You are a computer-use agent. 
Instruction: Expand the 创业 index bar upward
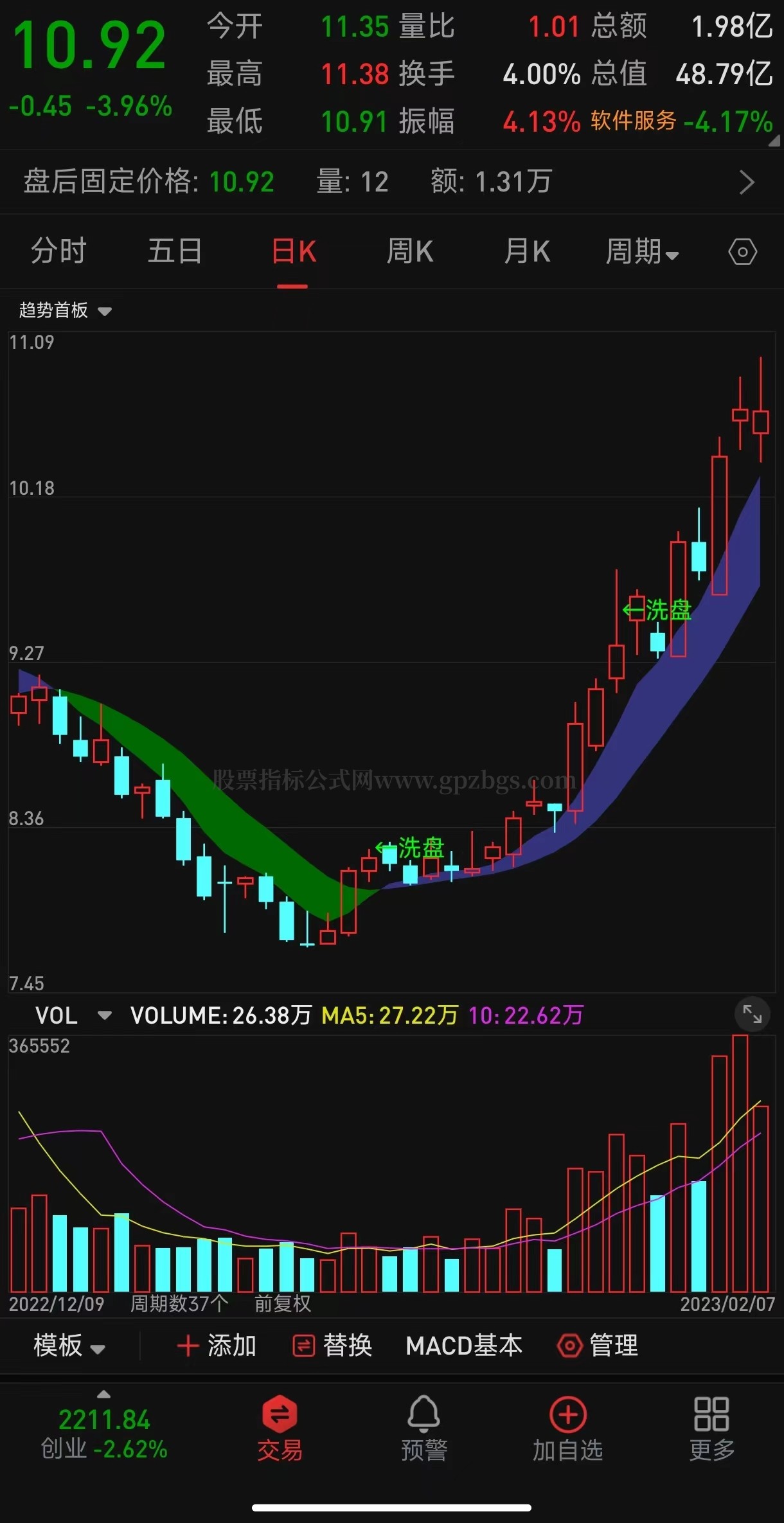pyautogui.click(x=103, y=1394)
